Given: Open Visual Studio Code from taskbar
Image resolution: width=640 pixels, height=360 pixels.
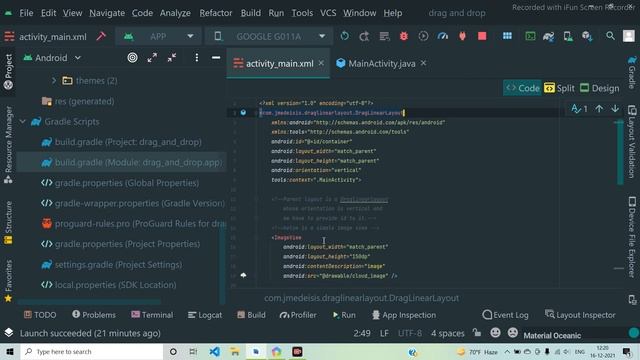Looking at the screenshot, I should 215,351.
